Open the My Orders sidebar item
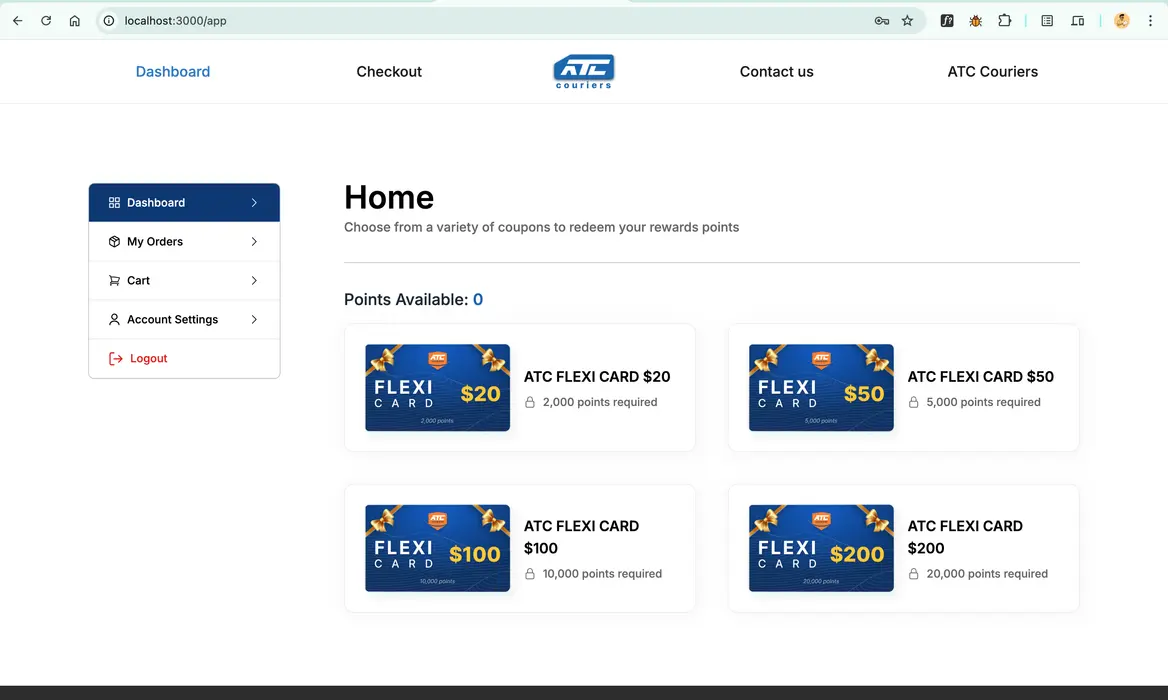Screen dimensions: 1168x700 tap(184, 241)
